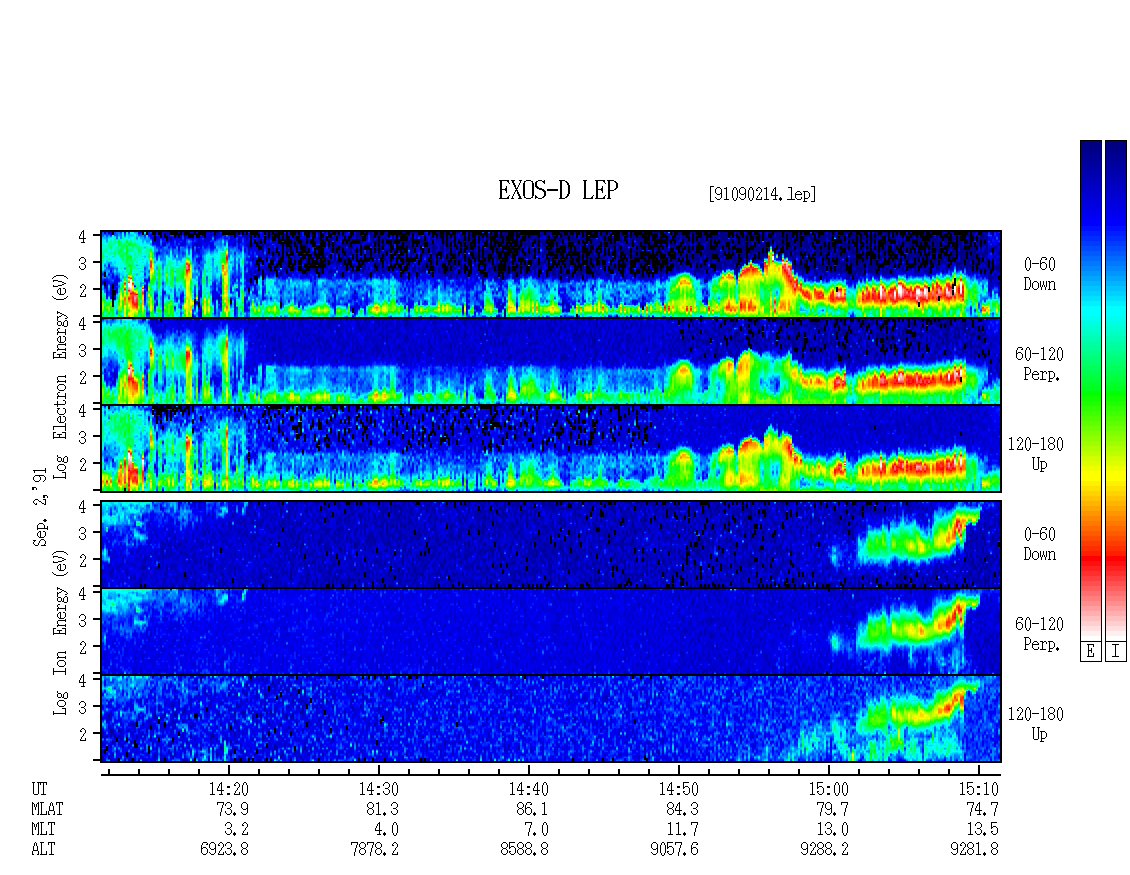Click the MLAT value 84.3

[682, 809]
